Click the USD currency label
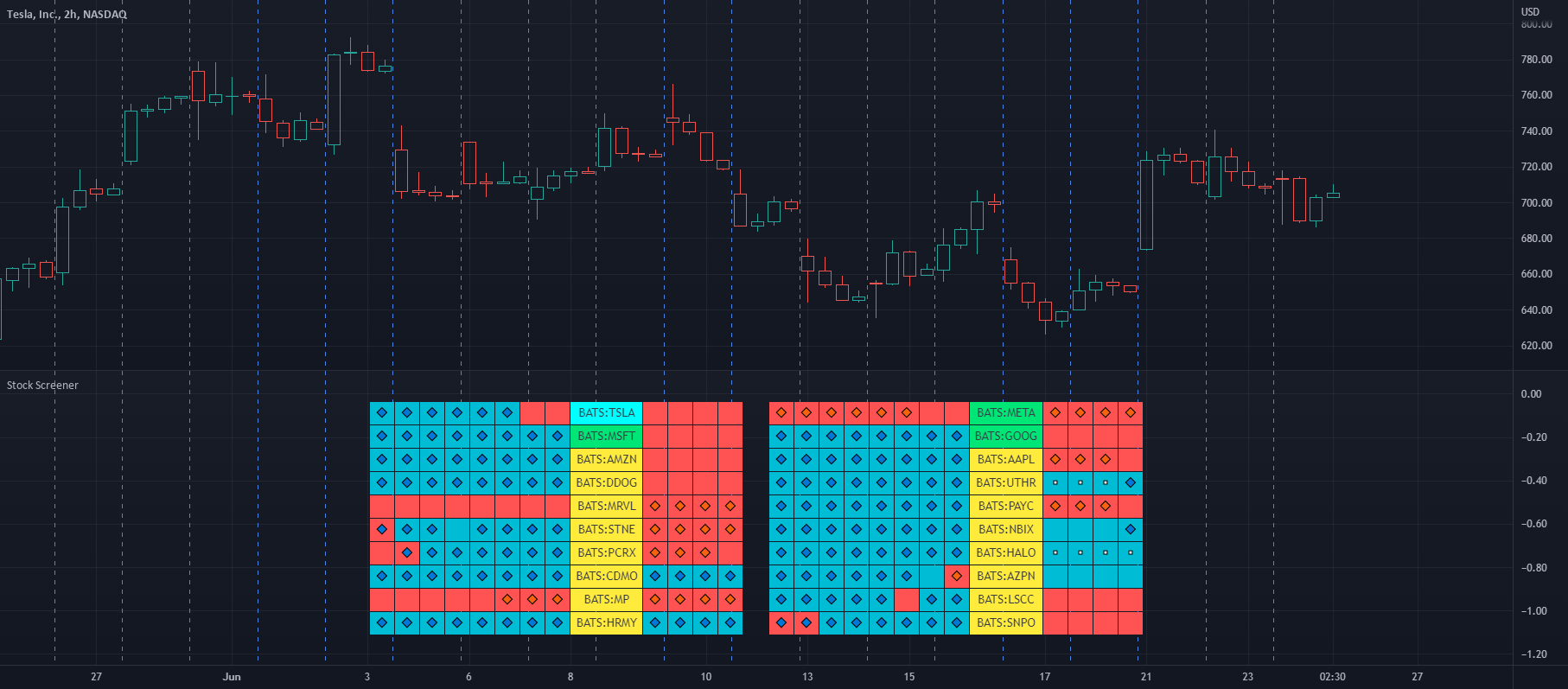Viewport: 1568px width, 689px height. coord(1531,12)
